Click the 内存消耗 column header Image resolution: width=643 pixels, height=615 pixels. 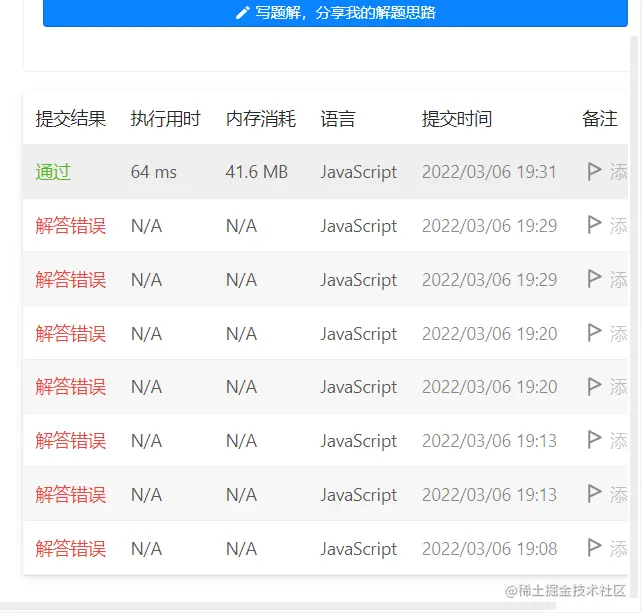pyautogui.click(x=261, y=119)
